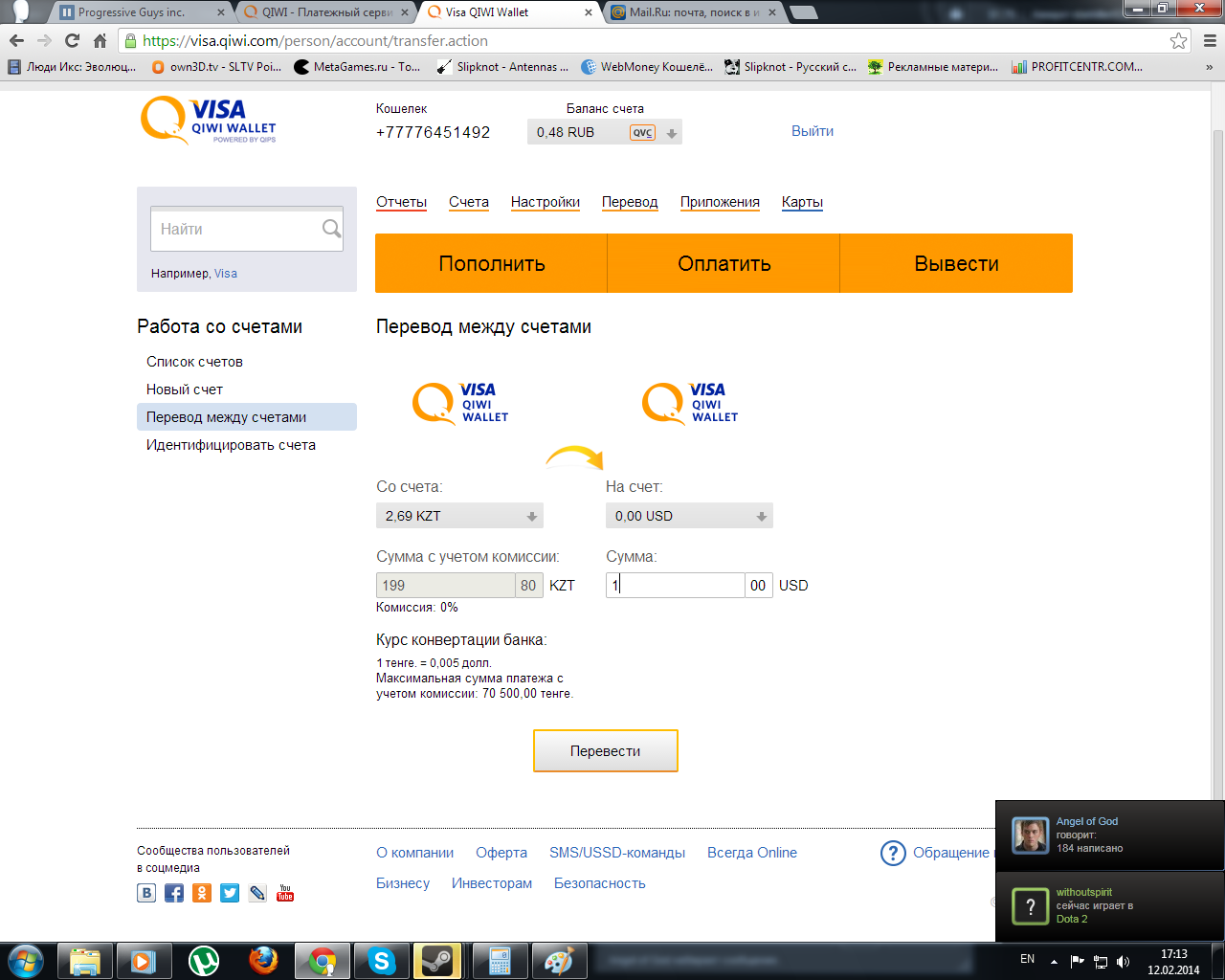The image size is (1225, 980).
Task: Click the Twitter community icon
Action: [230, 893]
